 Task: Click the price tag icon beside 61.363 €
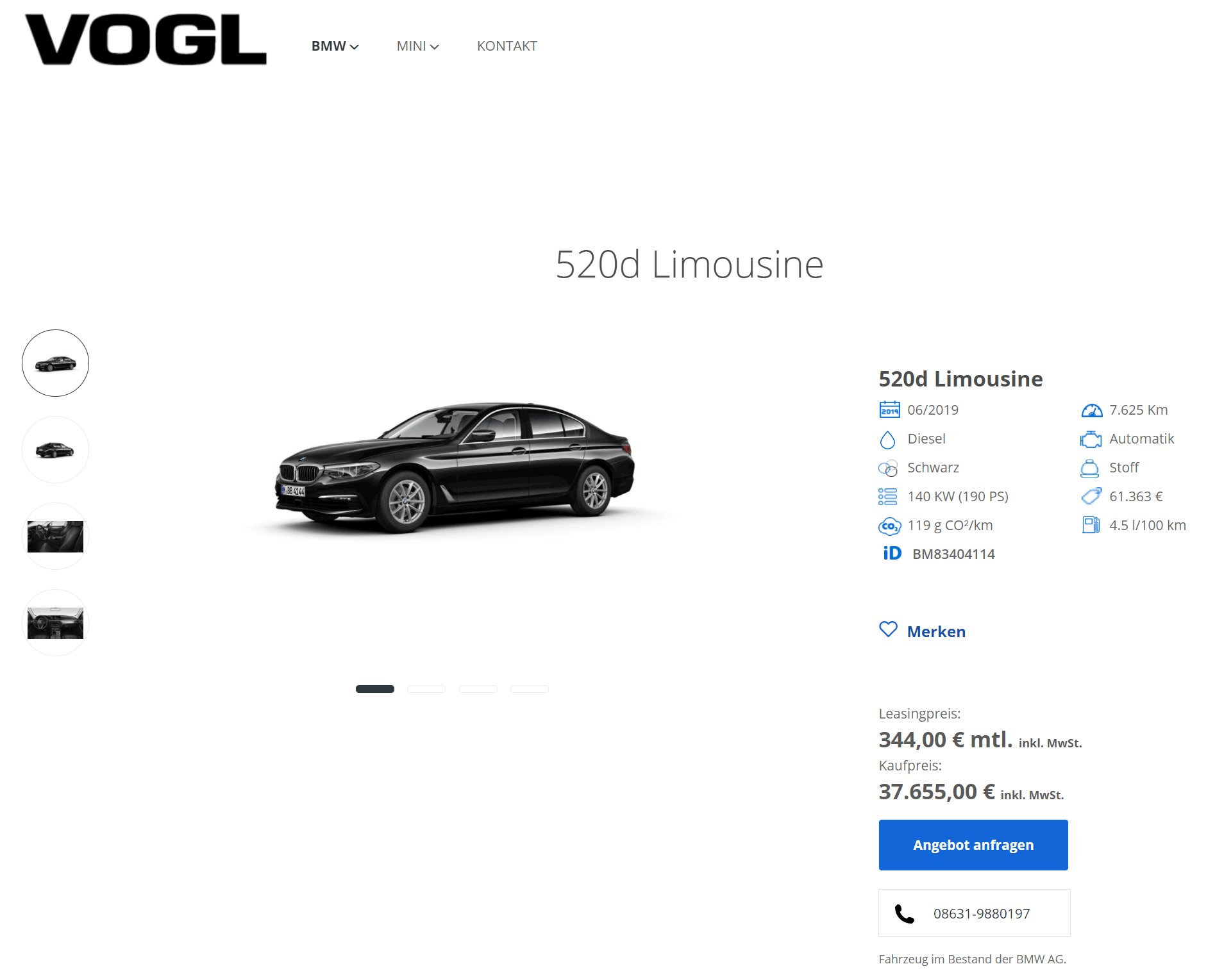[x=1091, y=496]
